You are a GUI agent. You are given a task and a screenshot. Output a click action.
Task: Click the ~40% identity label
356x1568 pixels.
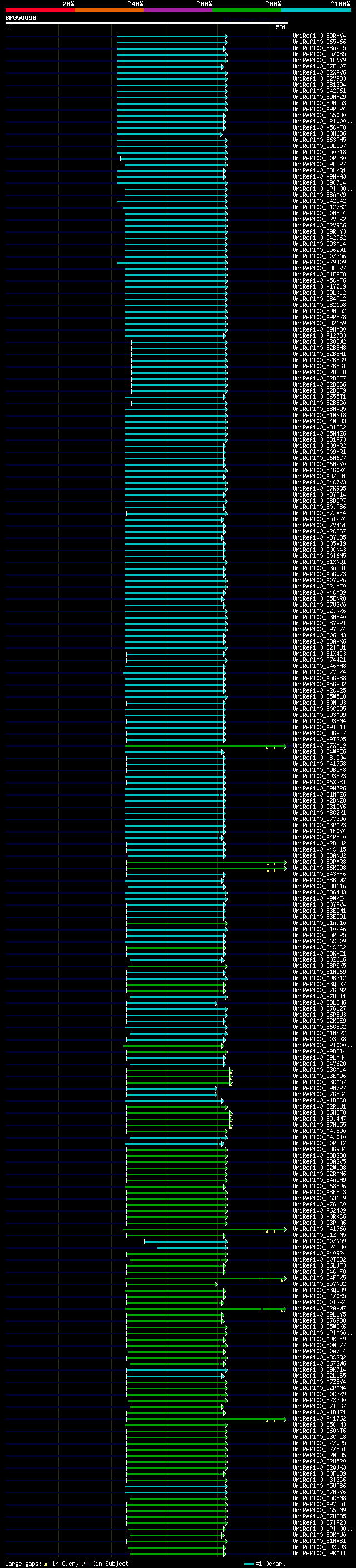(135, 4)
